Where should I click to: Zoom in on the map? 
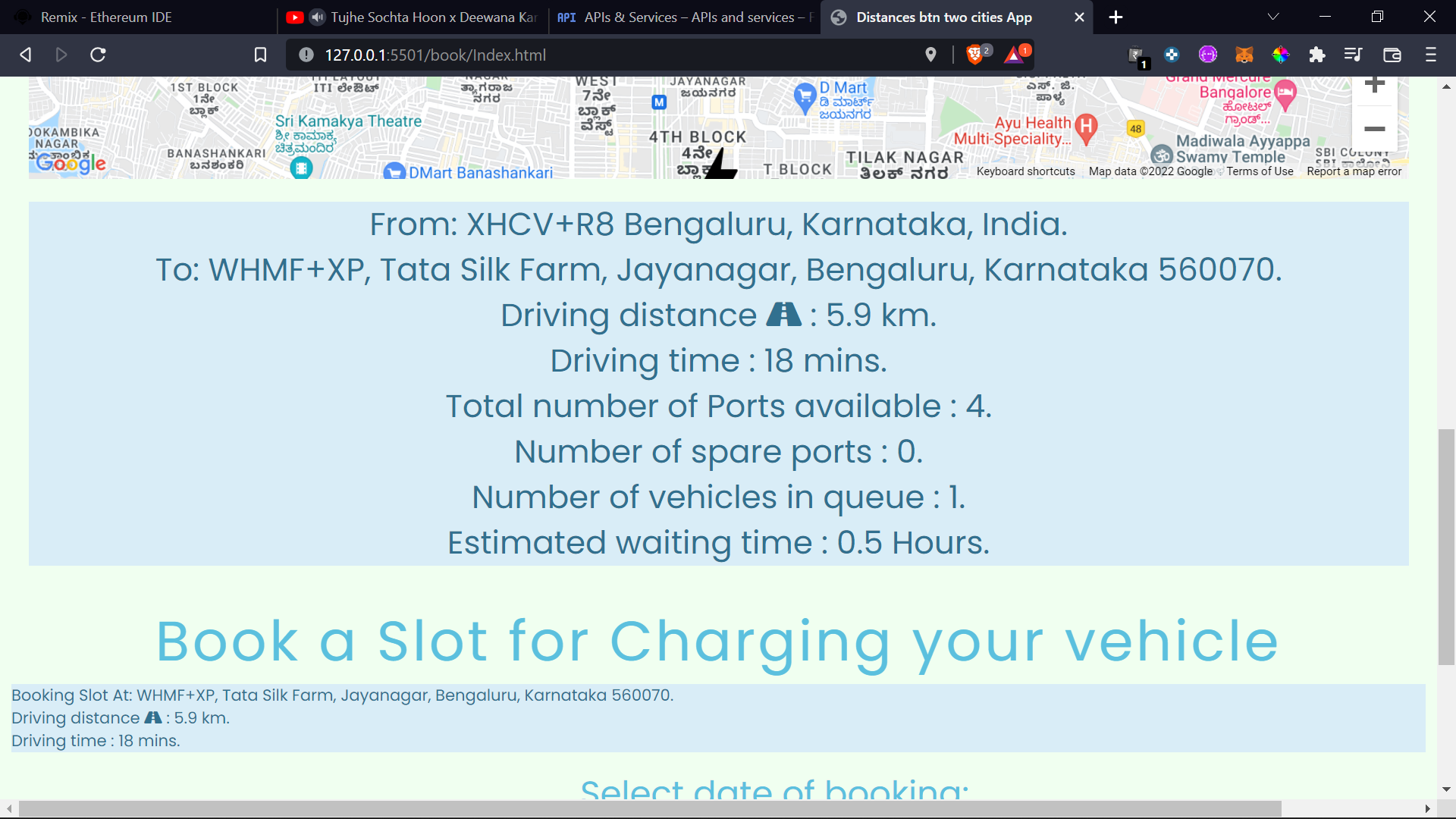(x=1374, y=84)
